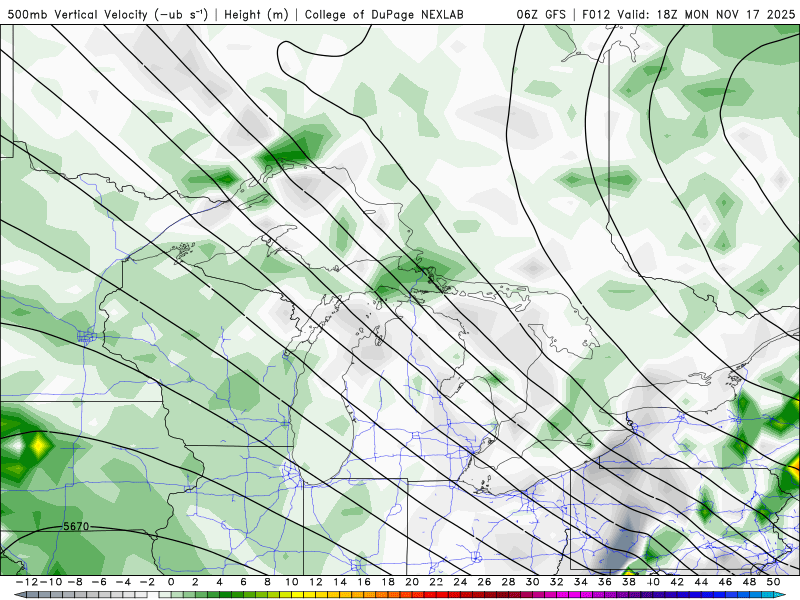Image resolution: width=800 pixels, height=600 pixels.
Task: Select the '48' color scale label
Action: pyautogui.click(x=749, y=582)
